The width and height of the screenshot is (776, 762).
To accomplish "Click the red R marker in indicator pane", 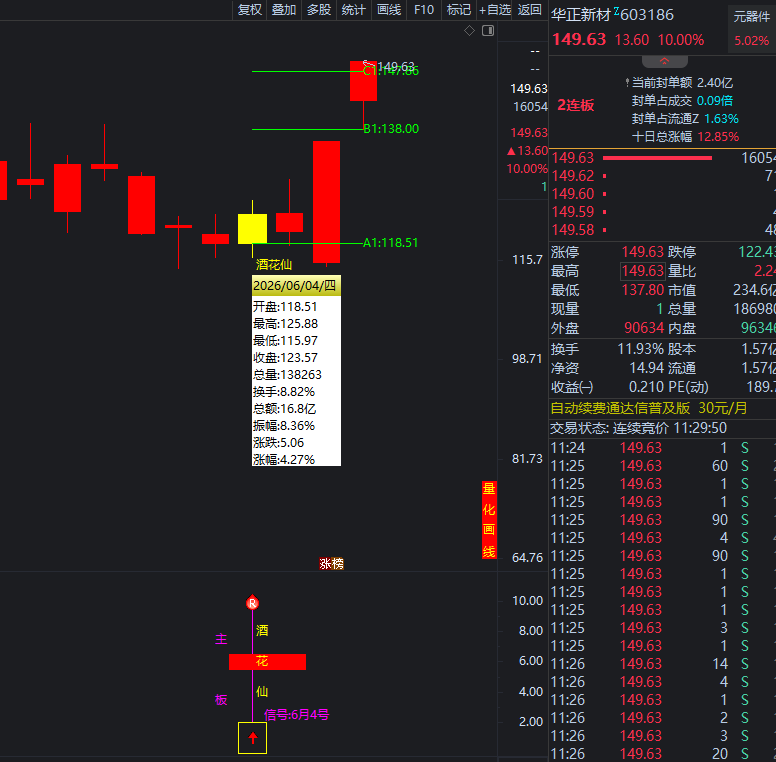I will 252,603.
